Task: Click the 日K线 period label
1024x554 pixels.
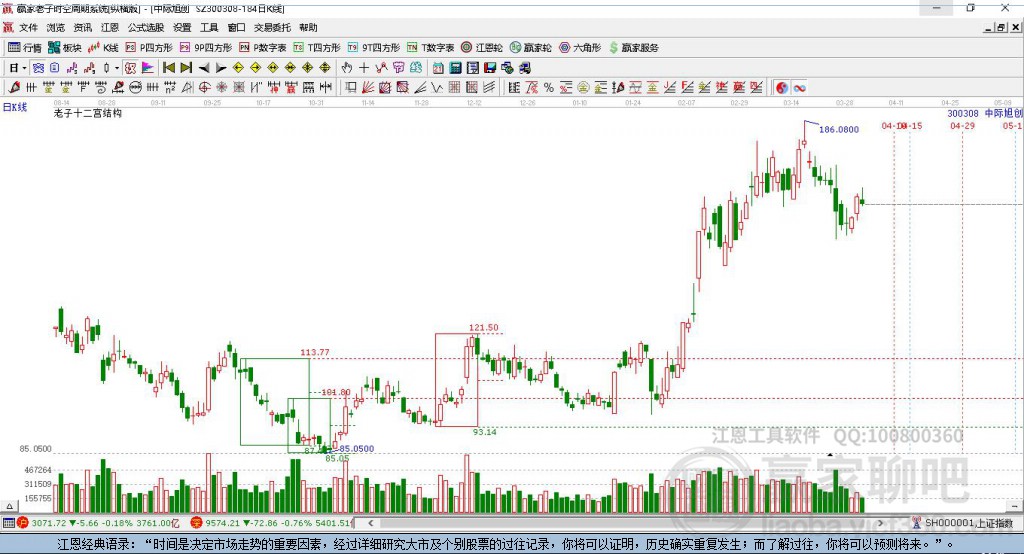Action: tap(14, 107)
